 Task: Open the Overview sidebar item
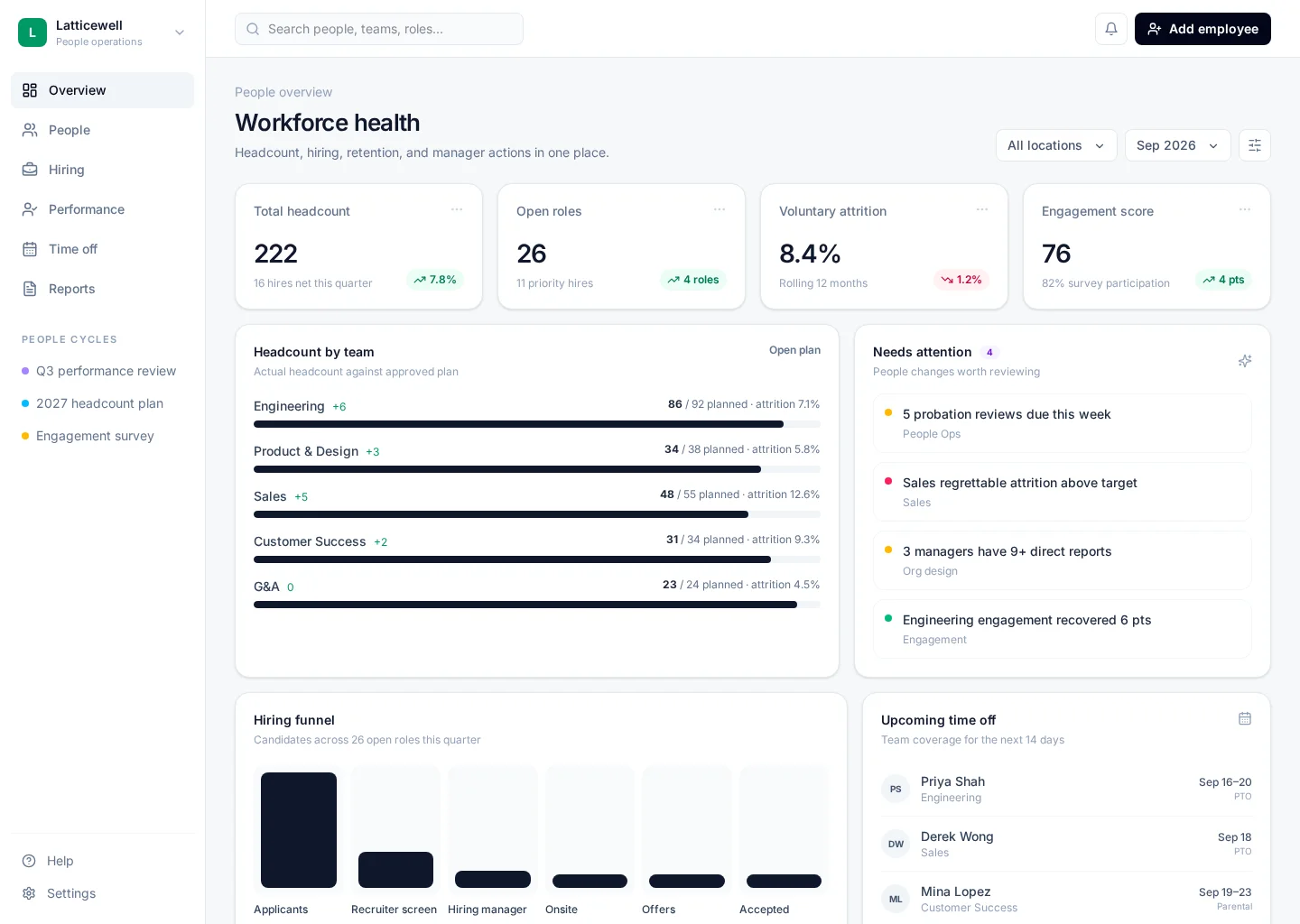[x=102, y=90]
